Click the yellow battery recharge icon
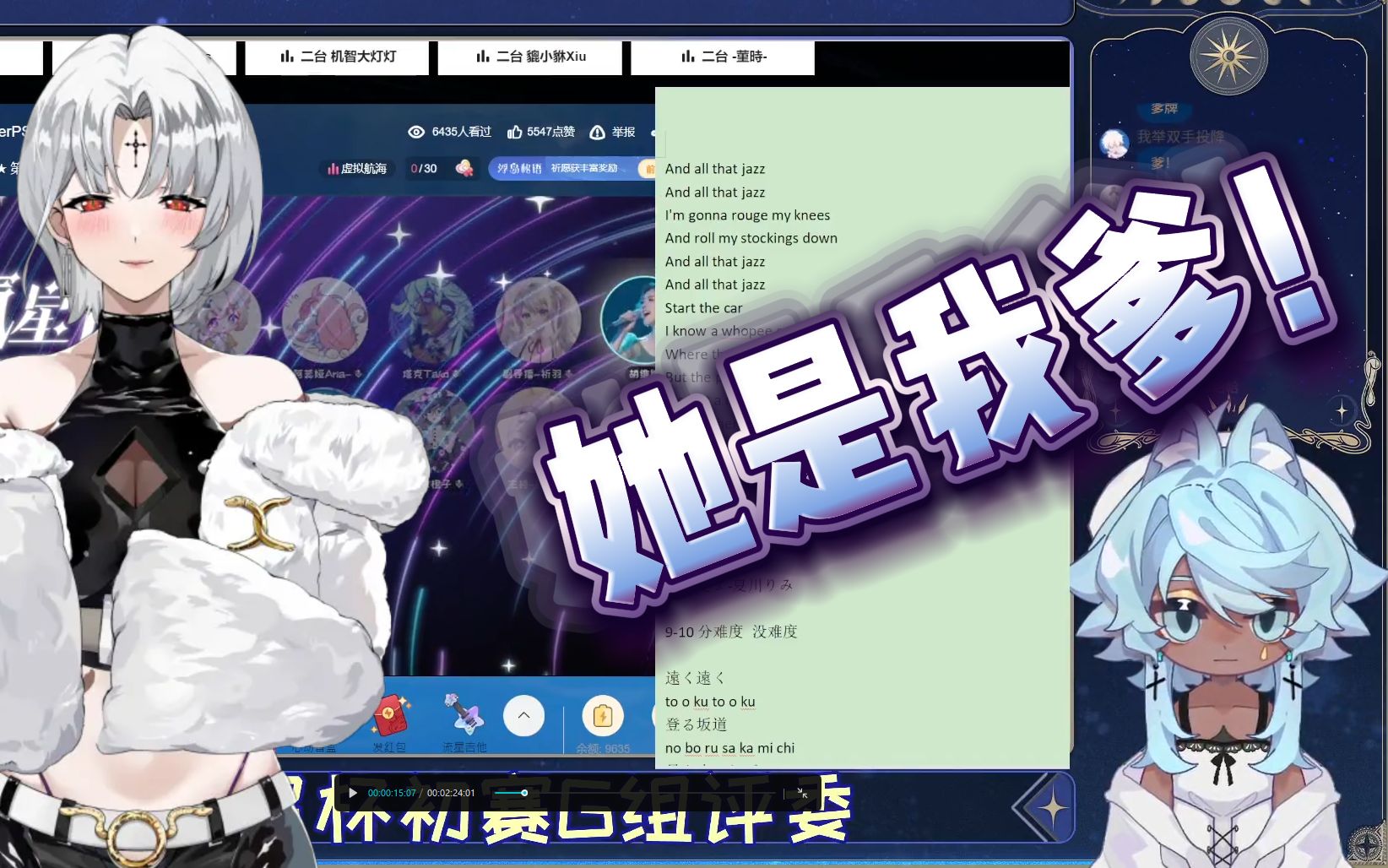The height and width of the screenshot is (868, 1388). (602, 716)
